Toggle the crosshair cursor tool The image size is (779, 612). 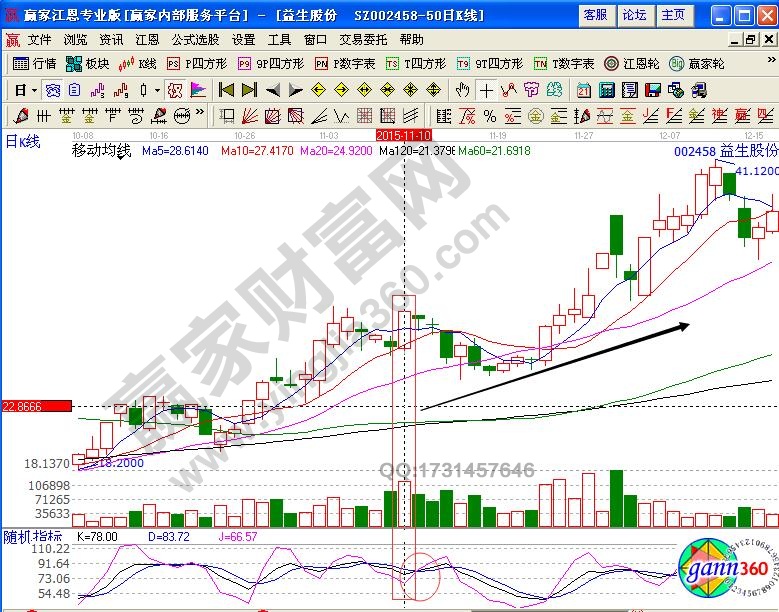coord(486,89)
